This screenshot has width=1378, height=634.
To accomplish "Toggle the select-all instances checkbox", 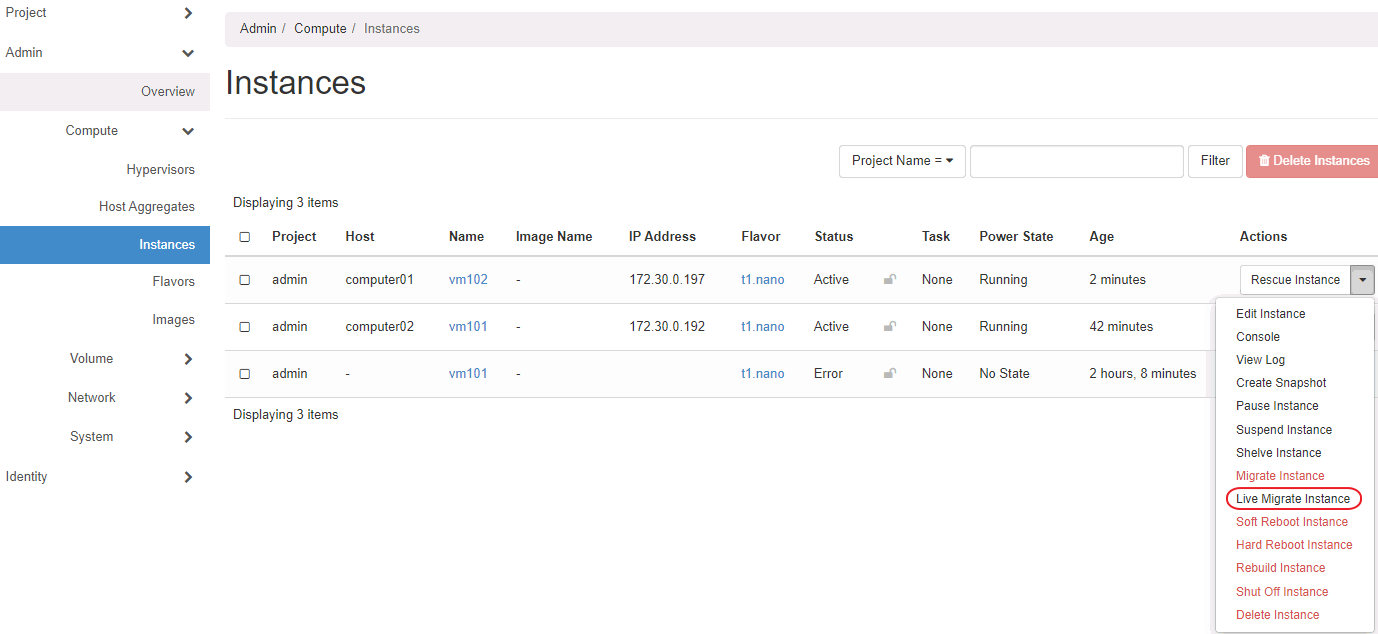I will click(x=245, y=237).
